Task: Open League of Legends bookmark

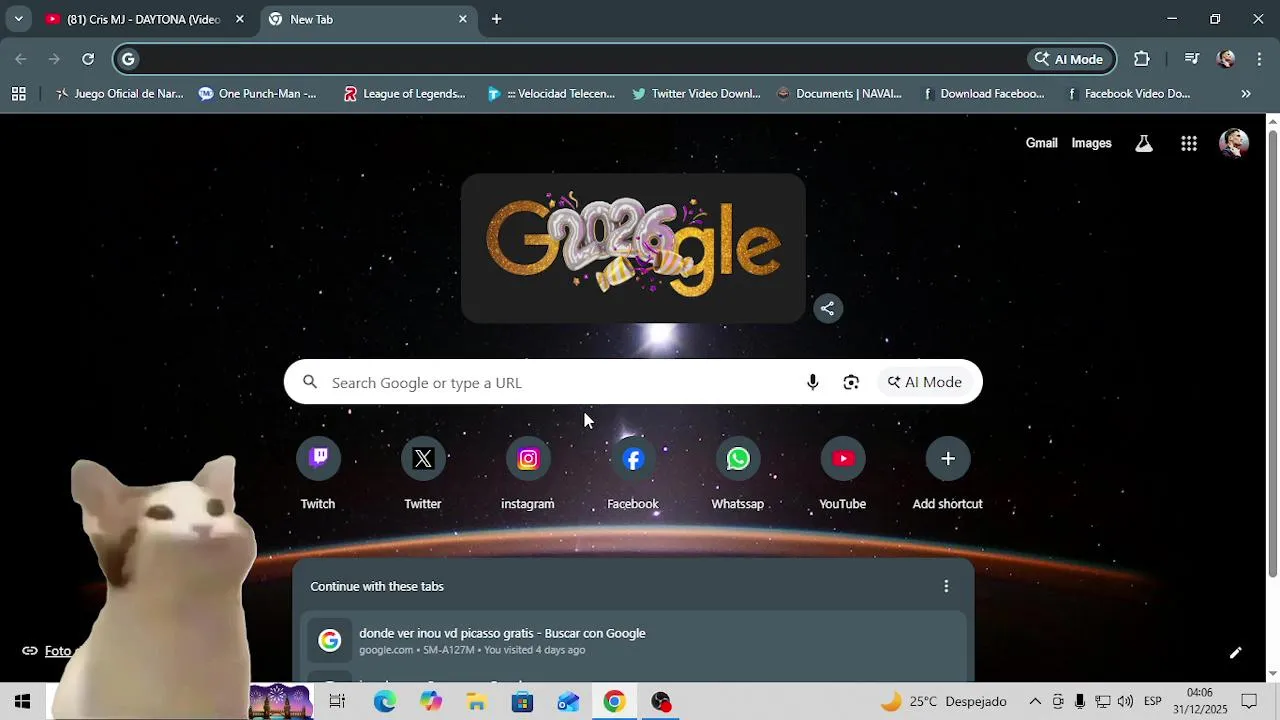Action: [x=404, y=94]
